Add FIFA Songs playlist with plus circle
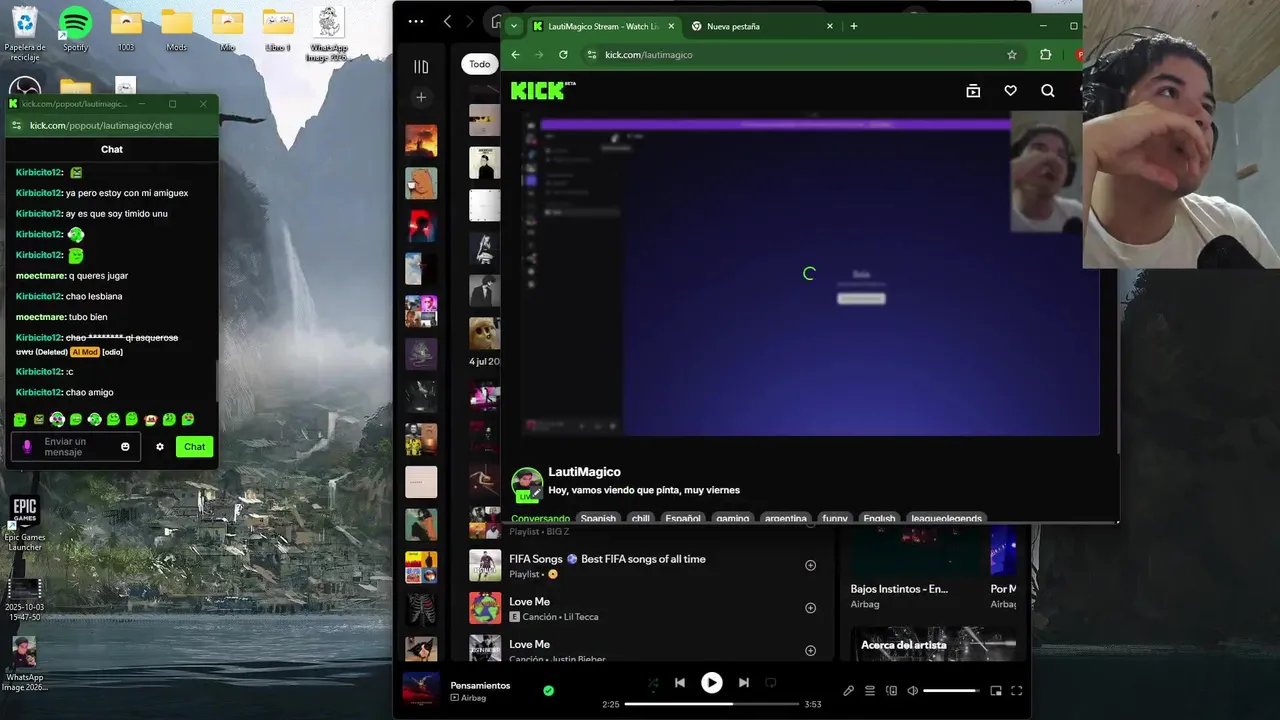Viewport: 1280px width, 720px height. [810, 565]
